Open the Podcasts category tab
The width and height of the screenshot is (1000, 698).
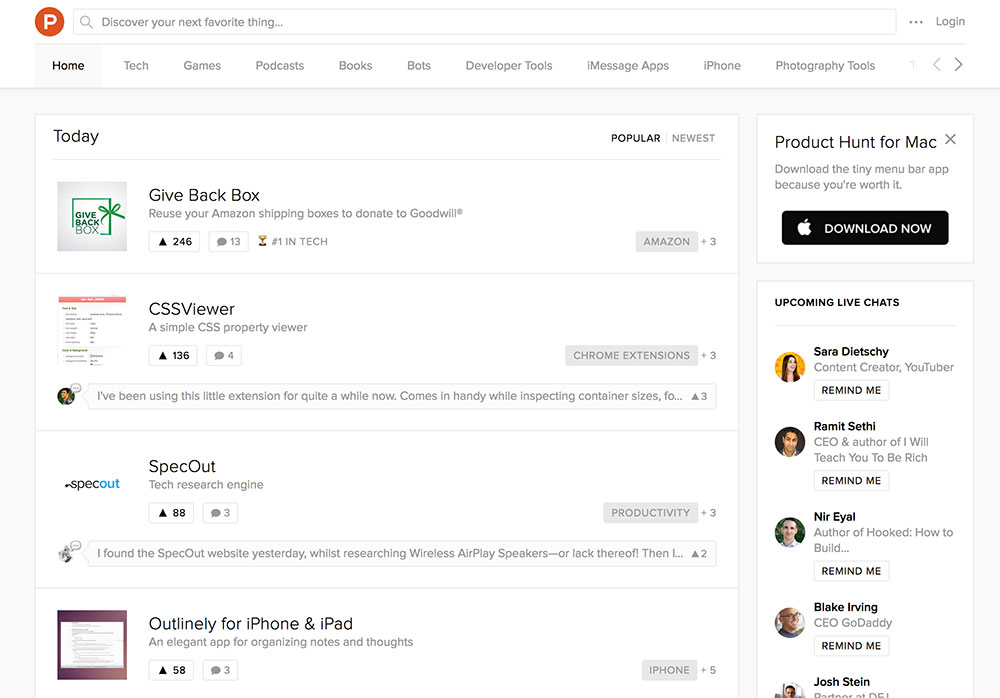pyautogui.click(x=279, y=65)
